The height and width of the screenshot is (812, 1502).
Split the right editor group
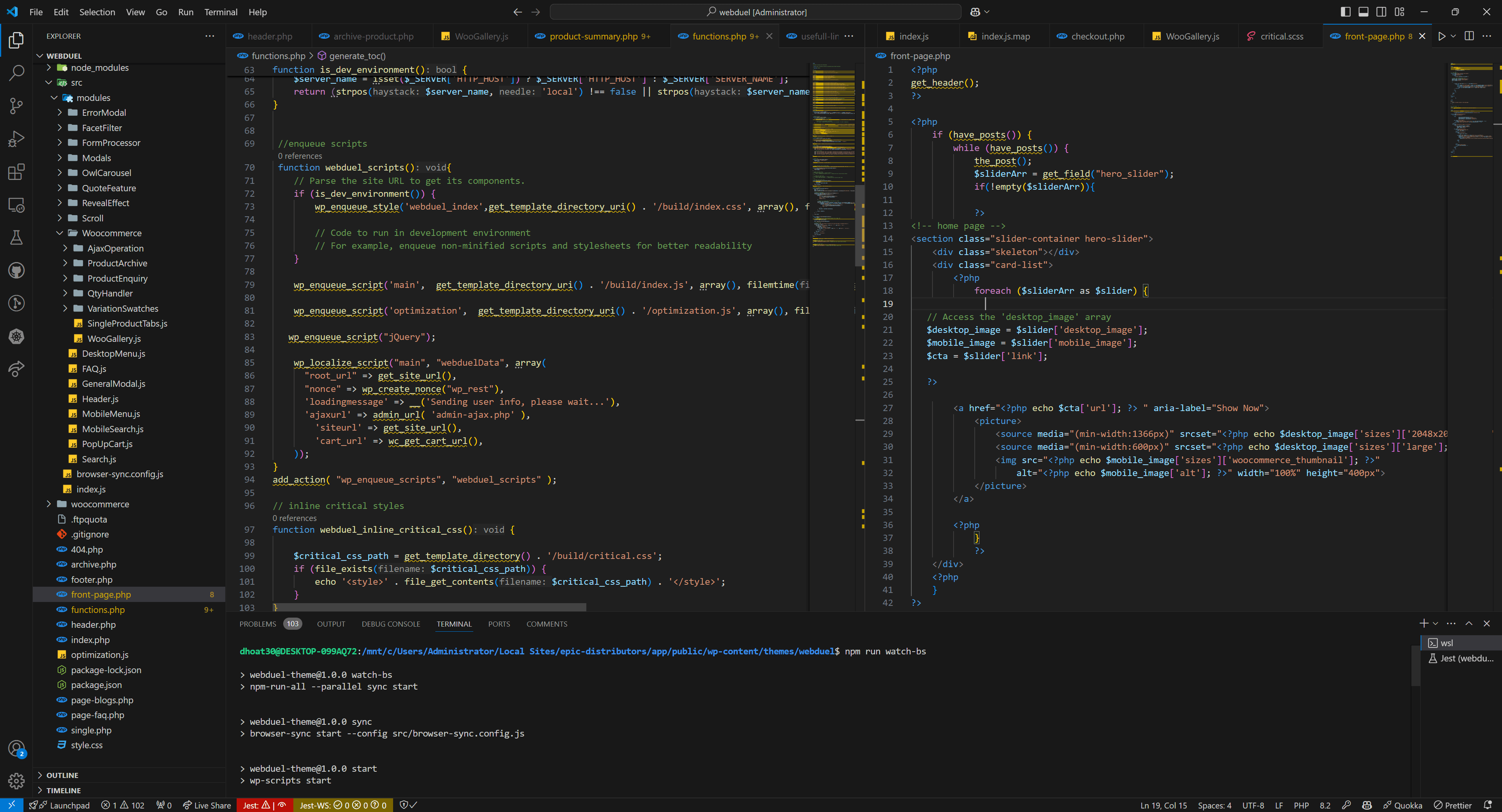tap(1470, 36)
